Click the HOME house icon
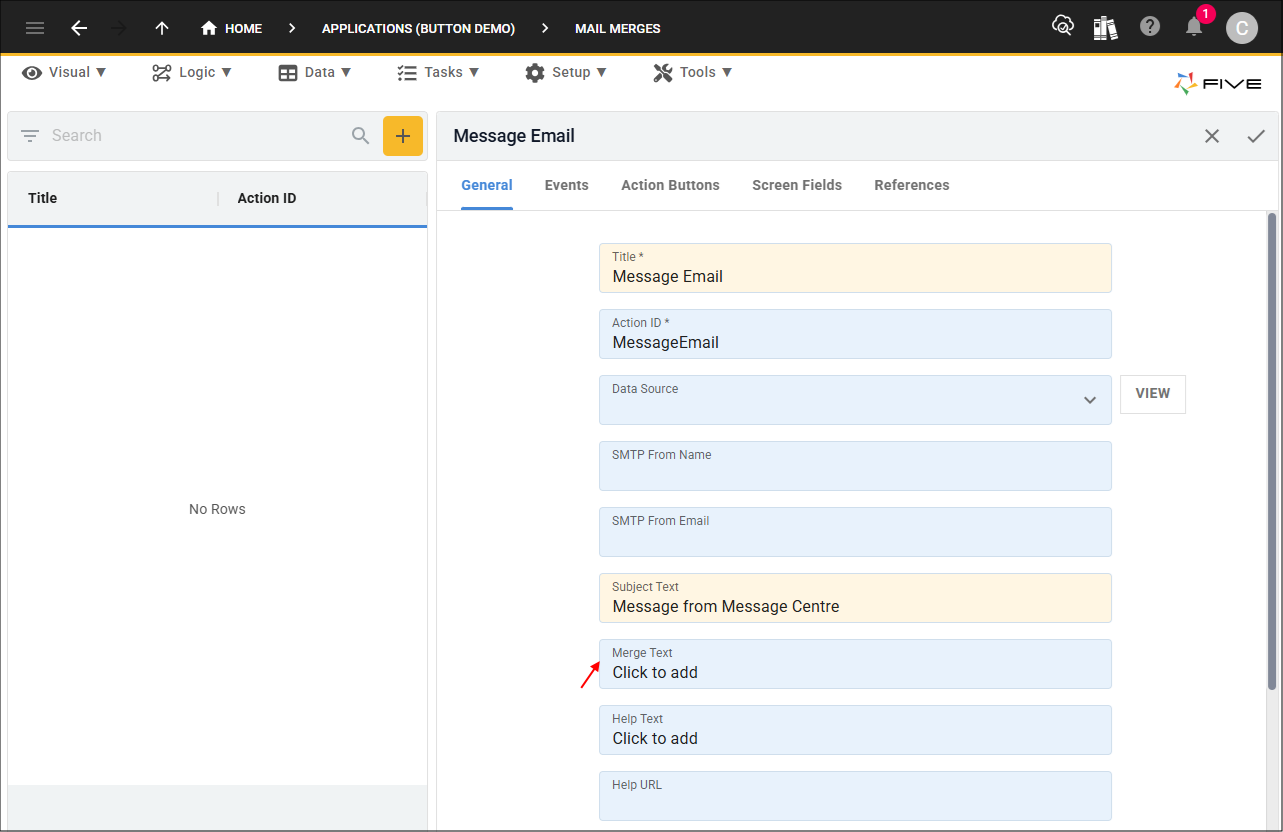The image size is (1283, 832). (x=209, y=28)
